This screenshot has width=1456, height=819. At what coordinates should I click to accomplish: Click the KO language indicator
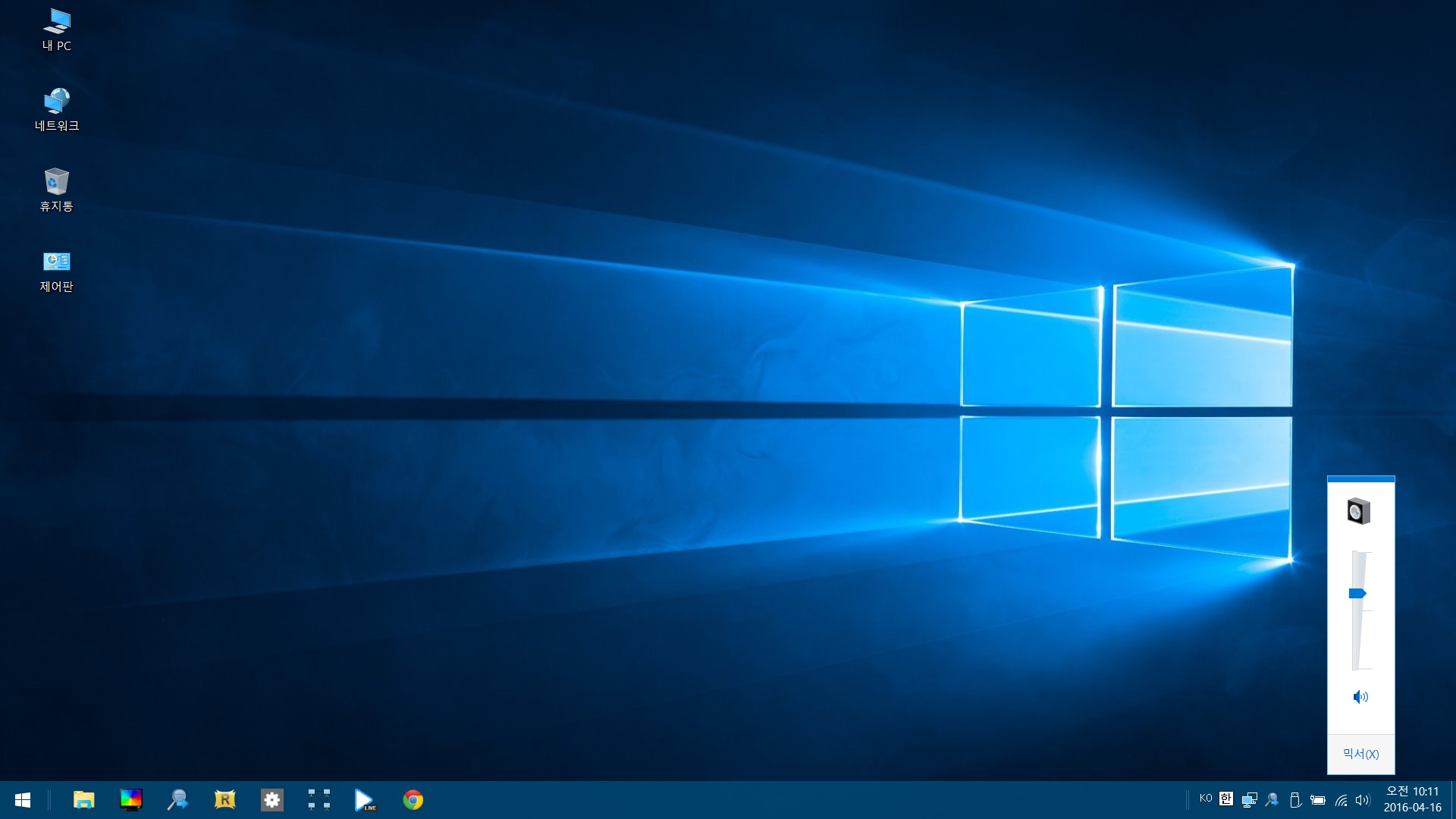point(1206,799)
